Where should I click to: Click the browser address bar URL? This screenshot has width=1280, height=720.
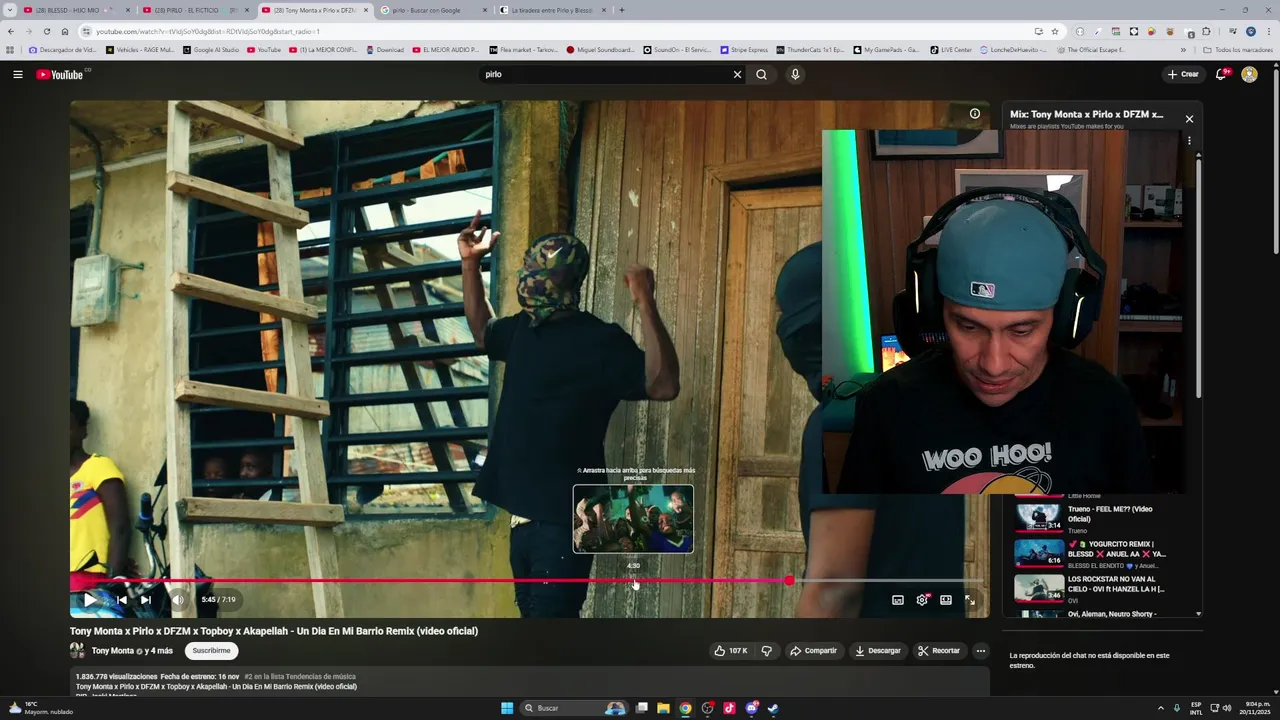coord(208,31)
